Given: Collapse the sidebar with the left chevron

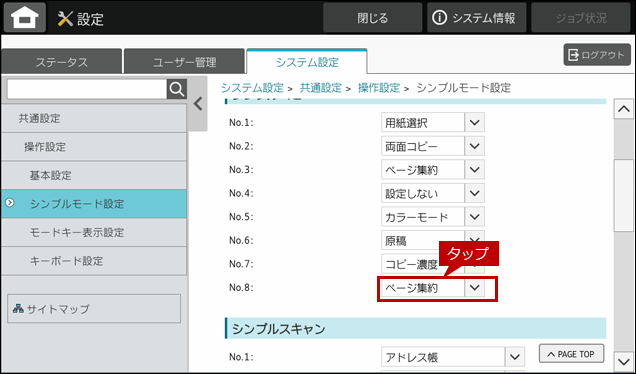Looking at the screenshot, I should pos(198,104).
